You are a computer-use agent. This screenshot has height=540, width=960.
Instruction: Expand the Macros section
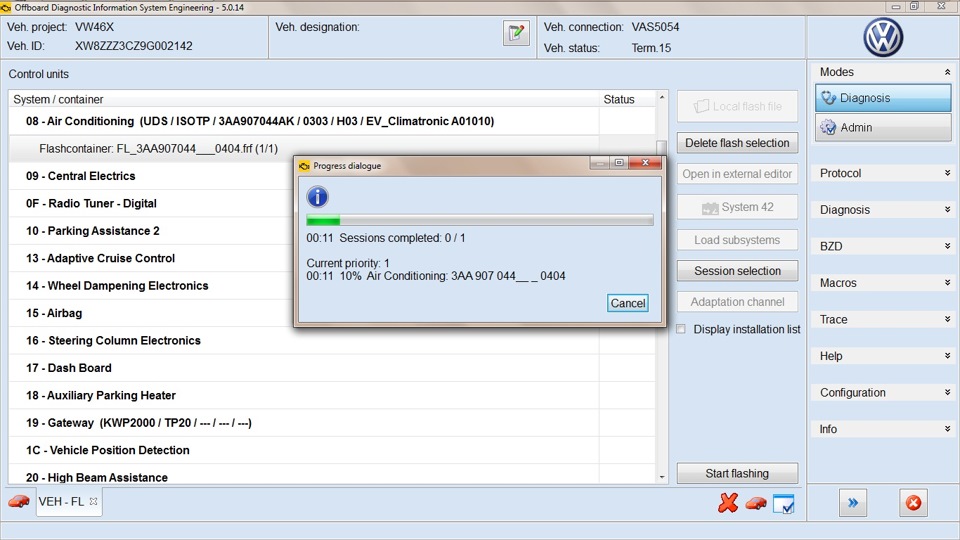click(947, 283)
